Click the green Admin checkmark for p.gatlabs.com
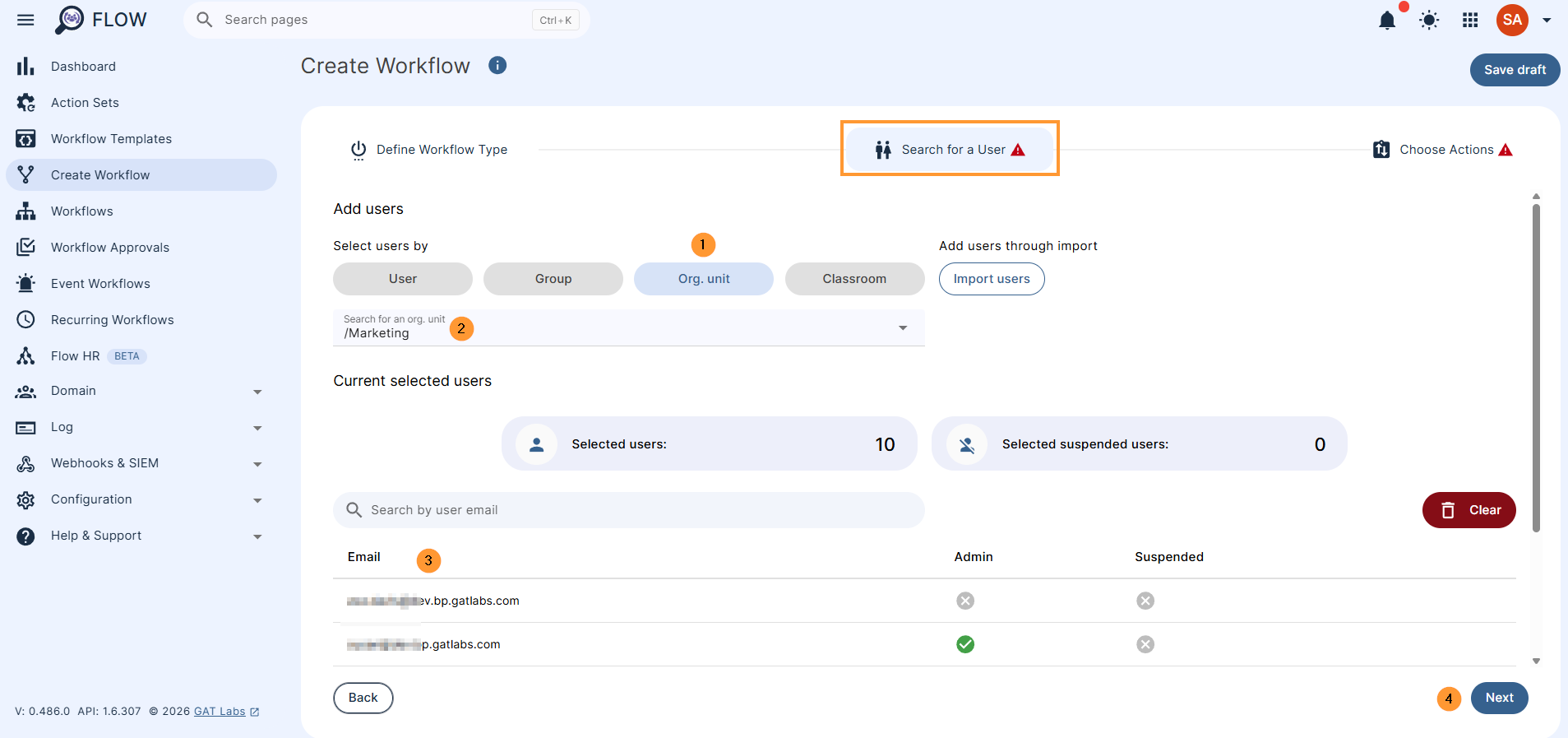 click(965, 644)
